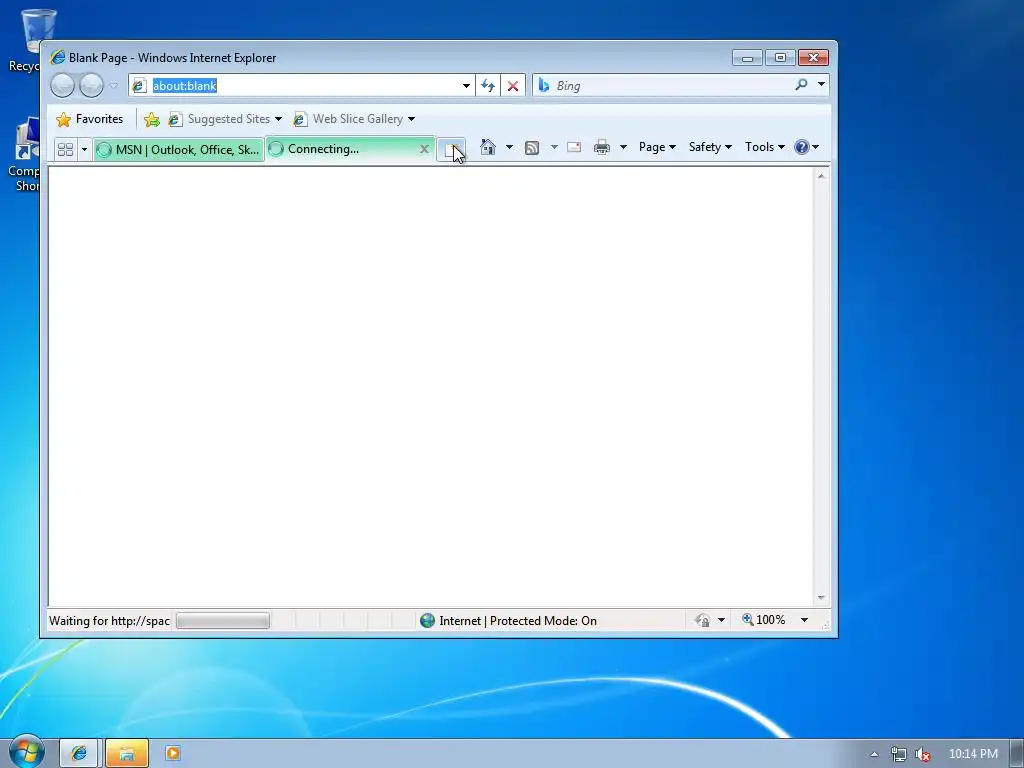Maximize the Internet Explorer window
1024x768 pixels.
(x=780, y=58)
